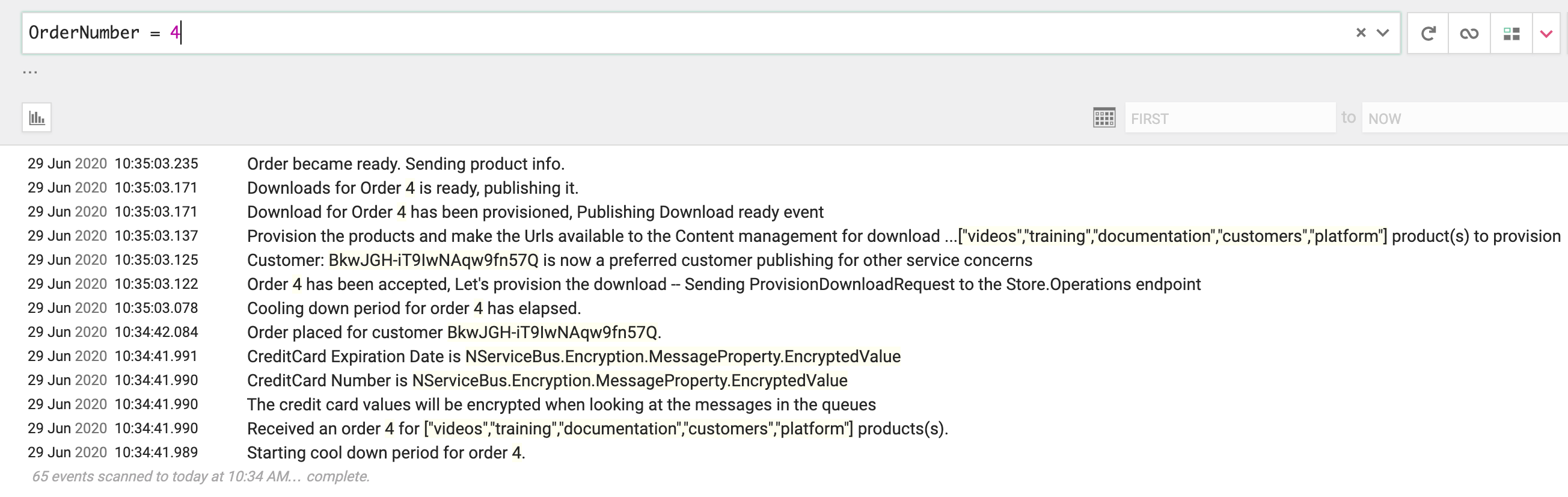
Task: Toggle live tail mode with the infinity icon
Action: [x=1469, y=33]
